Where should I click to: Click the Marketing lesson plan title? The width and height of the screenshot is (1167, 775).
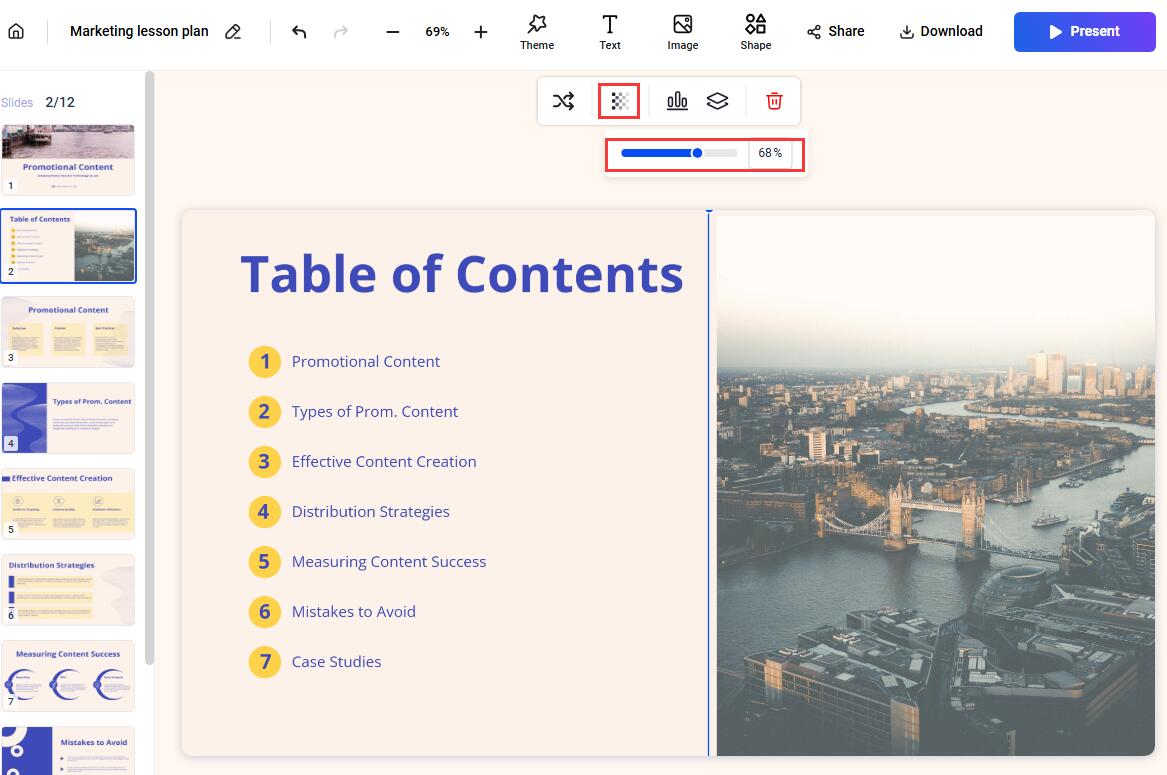pos(139,31)
